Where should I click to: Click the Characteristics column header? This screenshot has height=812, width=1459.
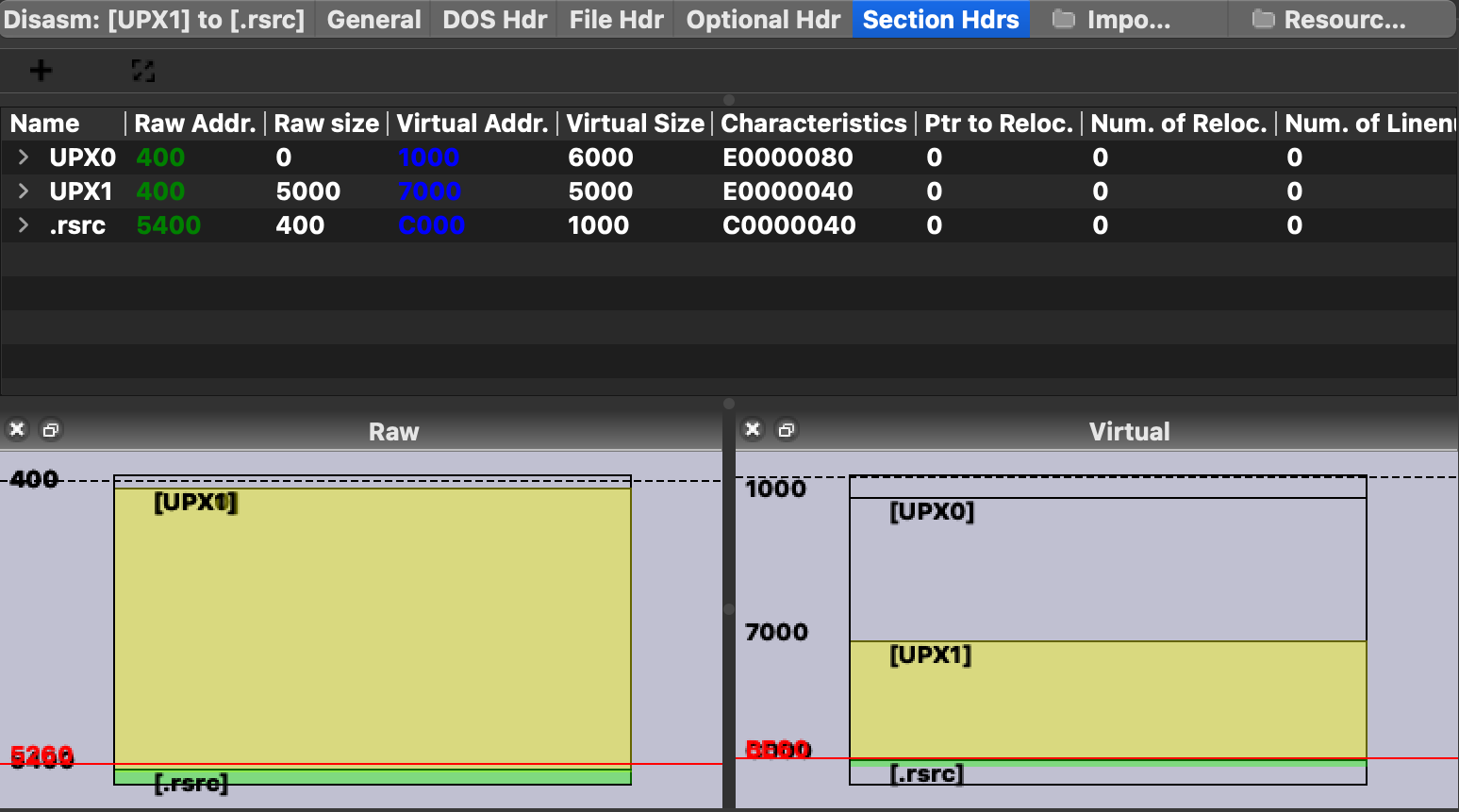tap(813, 124)
